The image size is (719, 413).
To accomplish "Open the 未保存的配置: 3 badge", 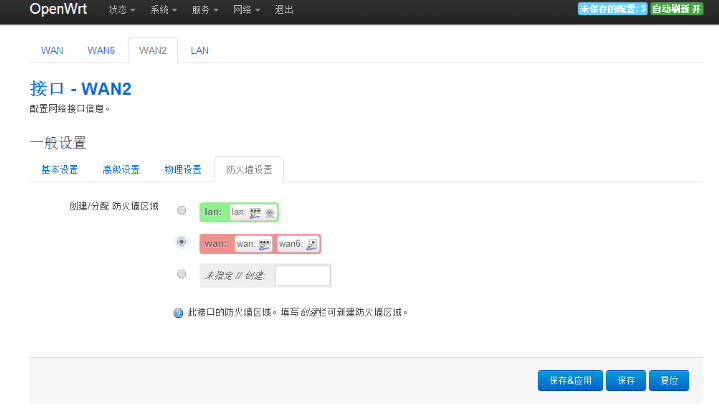I will click(612, 9).
